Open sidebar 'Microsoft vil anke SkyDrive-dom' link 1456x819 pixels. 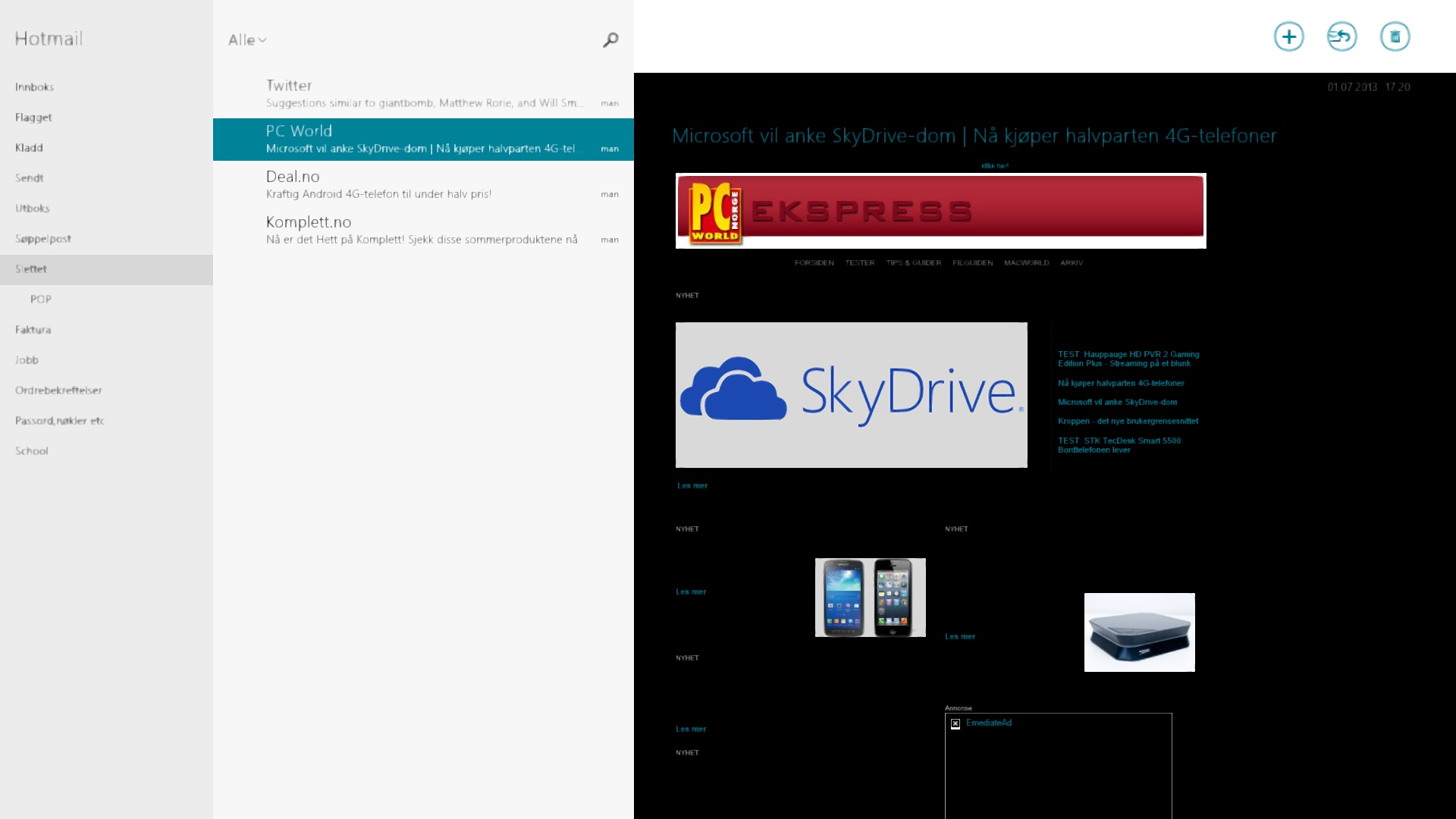(1117, 403)
